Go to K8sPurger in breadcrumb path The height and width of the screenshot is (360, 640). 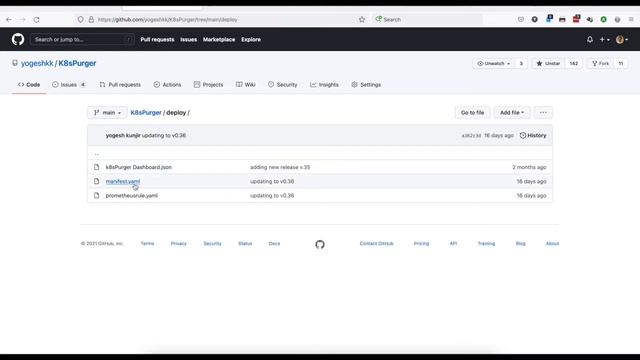pyautogui.click(x=146, y=113)
